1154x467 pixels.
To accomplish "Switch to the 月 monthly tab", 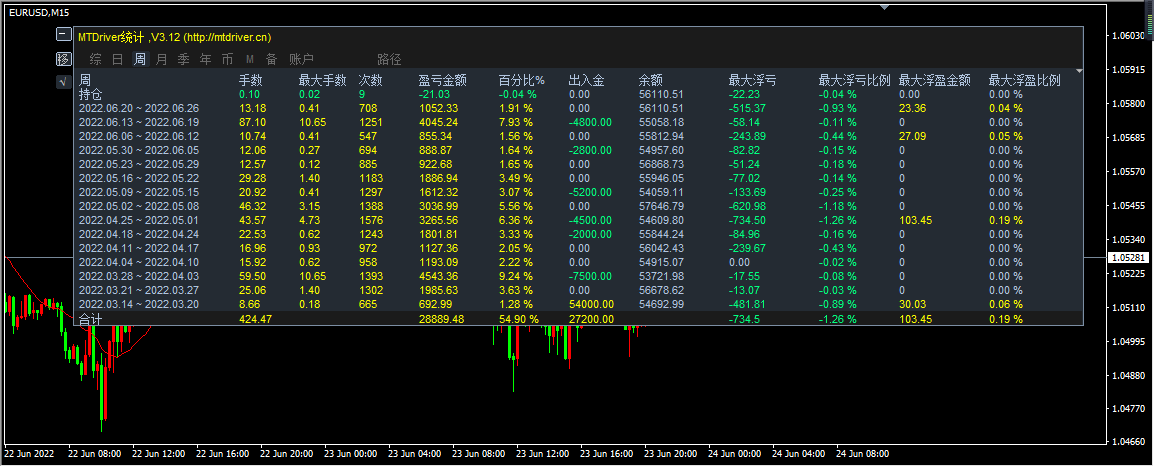I will click(161, 60).
